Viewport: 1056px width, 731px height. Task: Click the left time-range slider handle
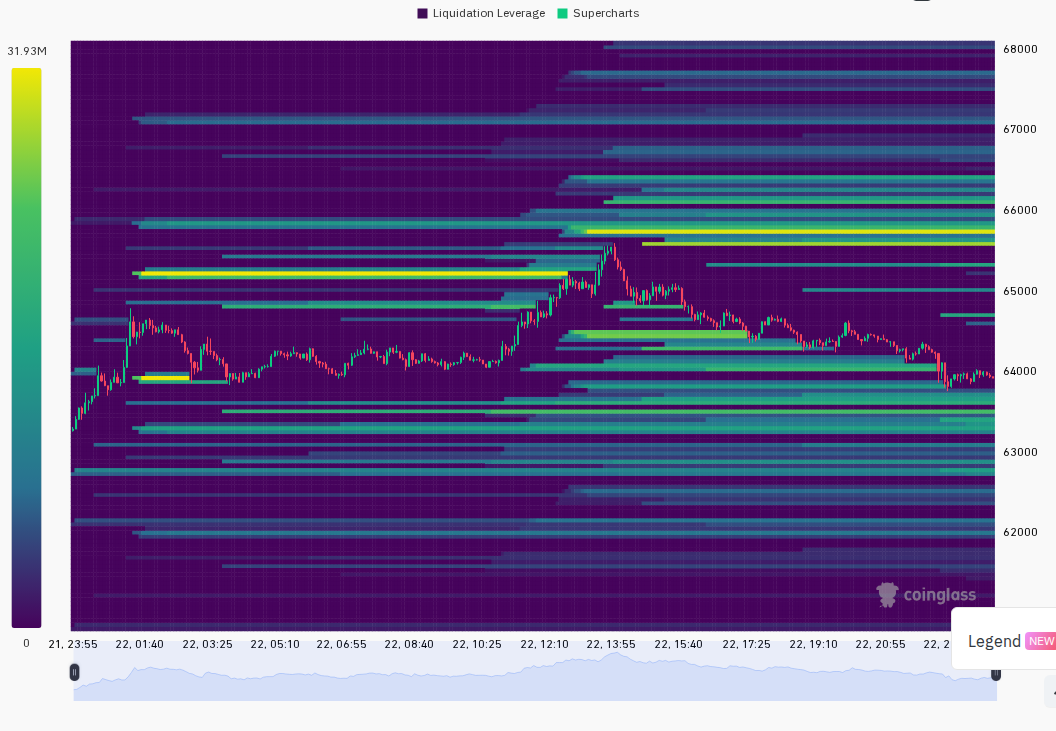click(x=74, y=672)
